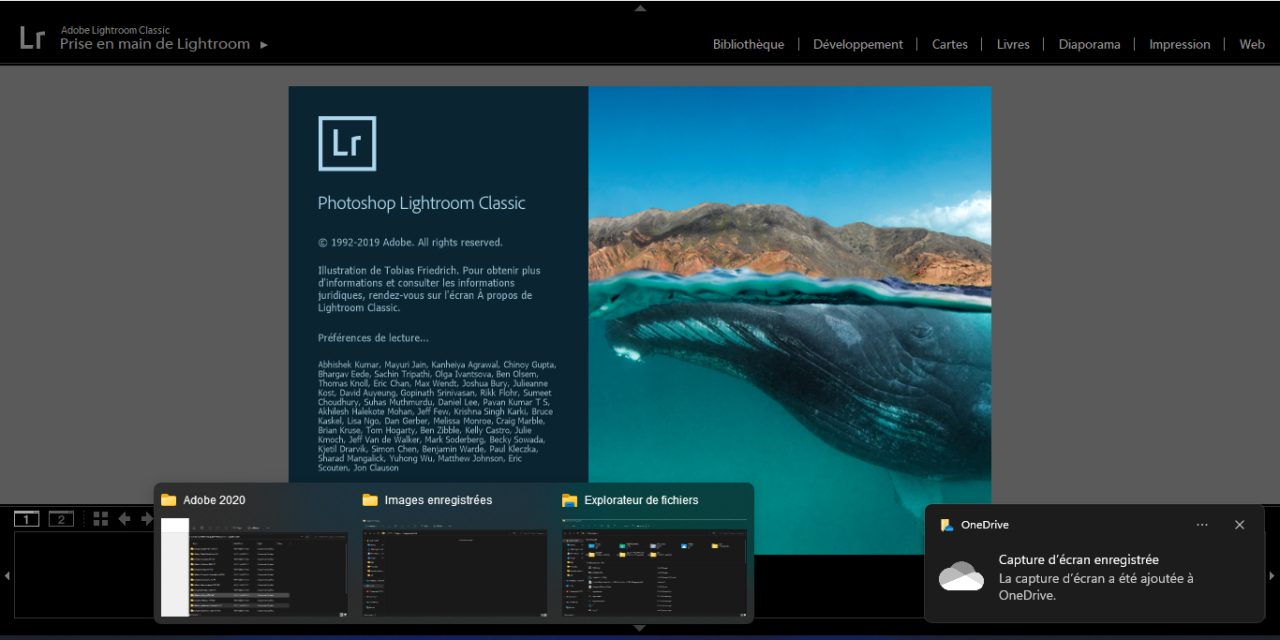Click the copyright 1992-2019 Adobe line
1280x640 pixels.
click(410, 242)
